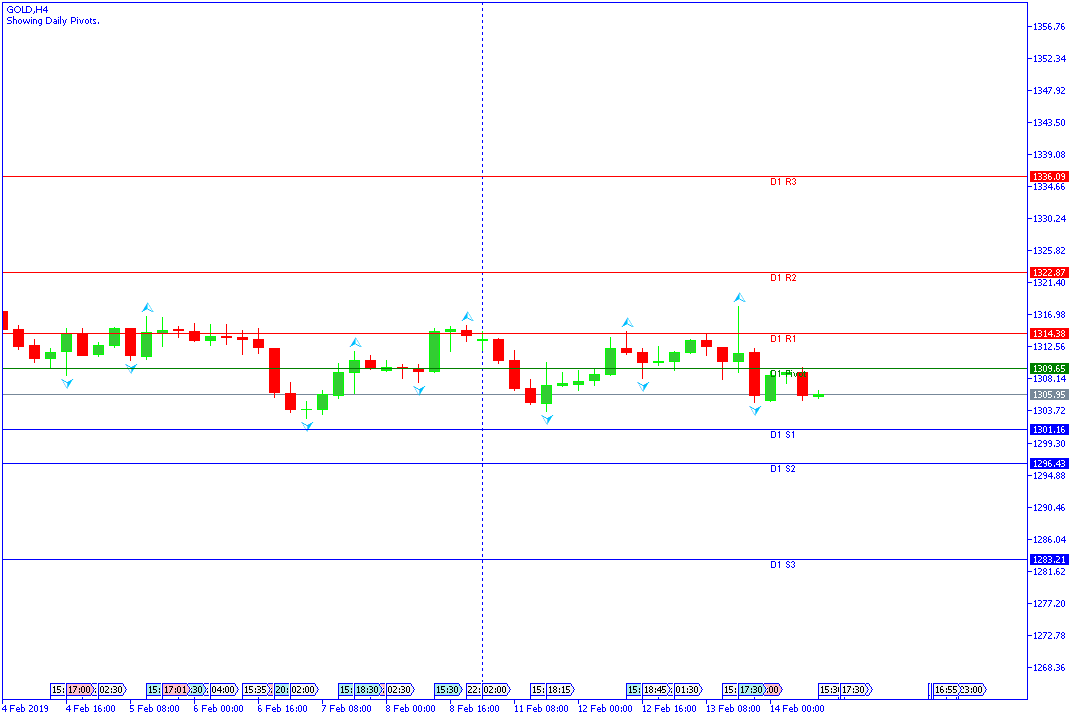Click the up fractal arrow above the 12 Feb candle
Image resolution: width=1080 pixels, height=720 pixels.
[x=627, y=323]
